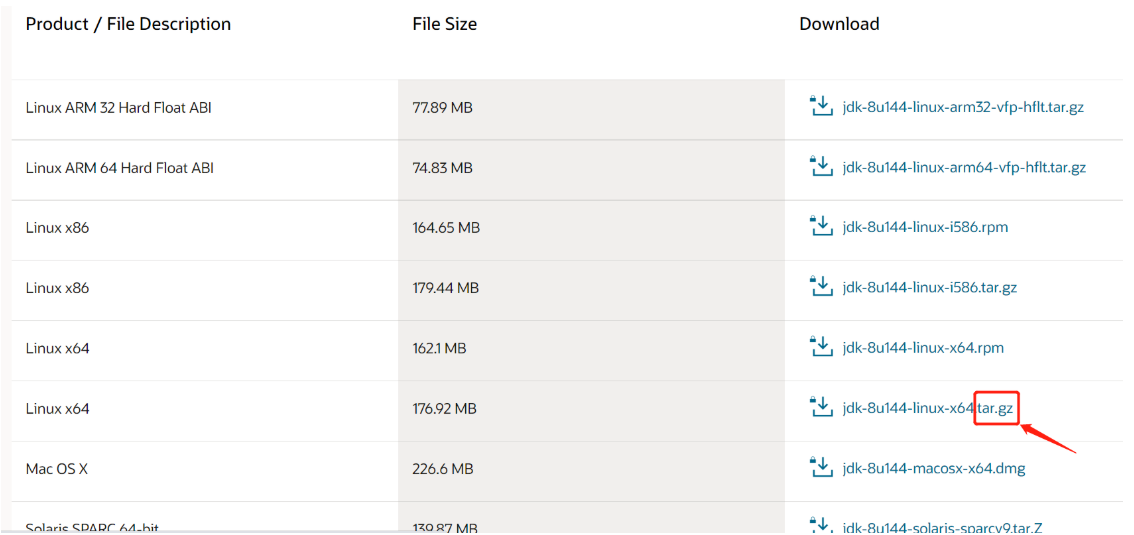
Task: Click the File Size column header
Action: (x=444, y=24)
